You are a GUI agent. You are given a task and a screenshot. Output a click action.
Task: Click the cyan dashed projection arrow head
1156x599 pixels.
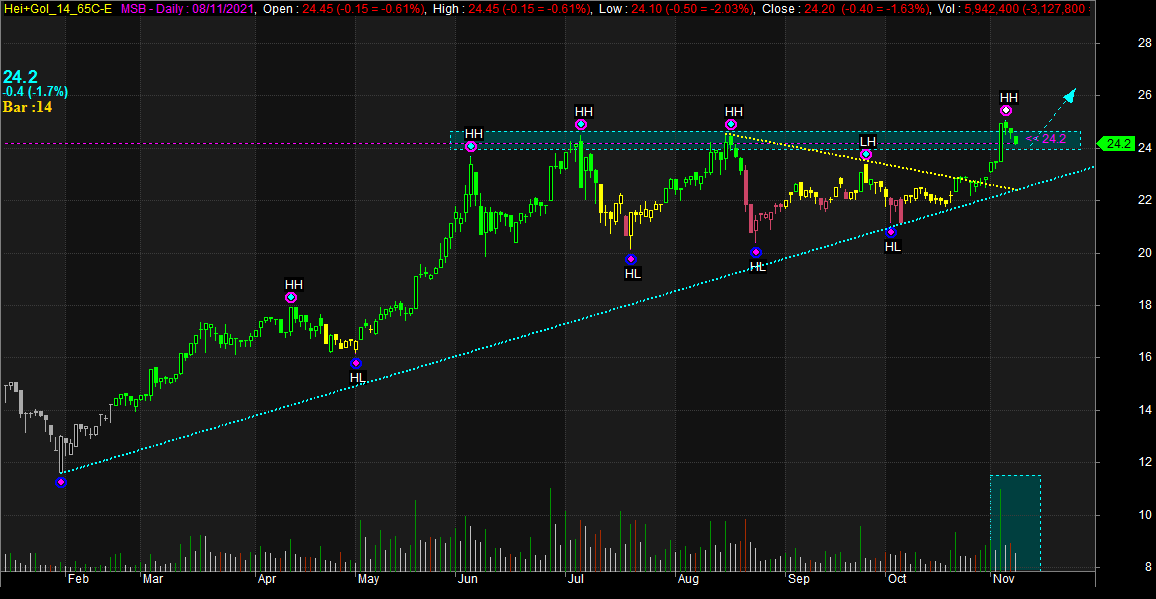(1070, 94)
